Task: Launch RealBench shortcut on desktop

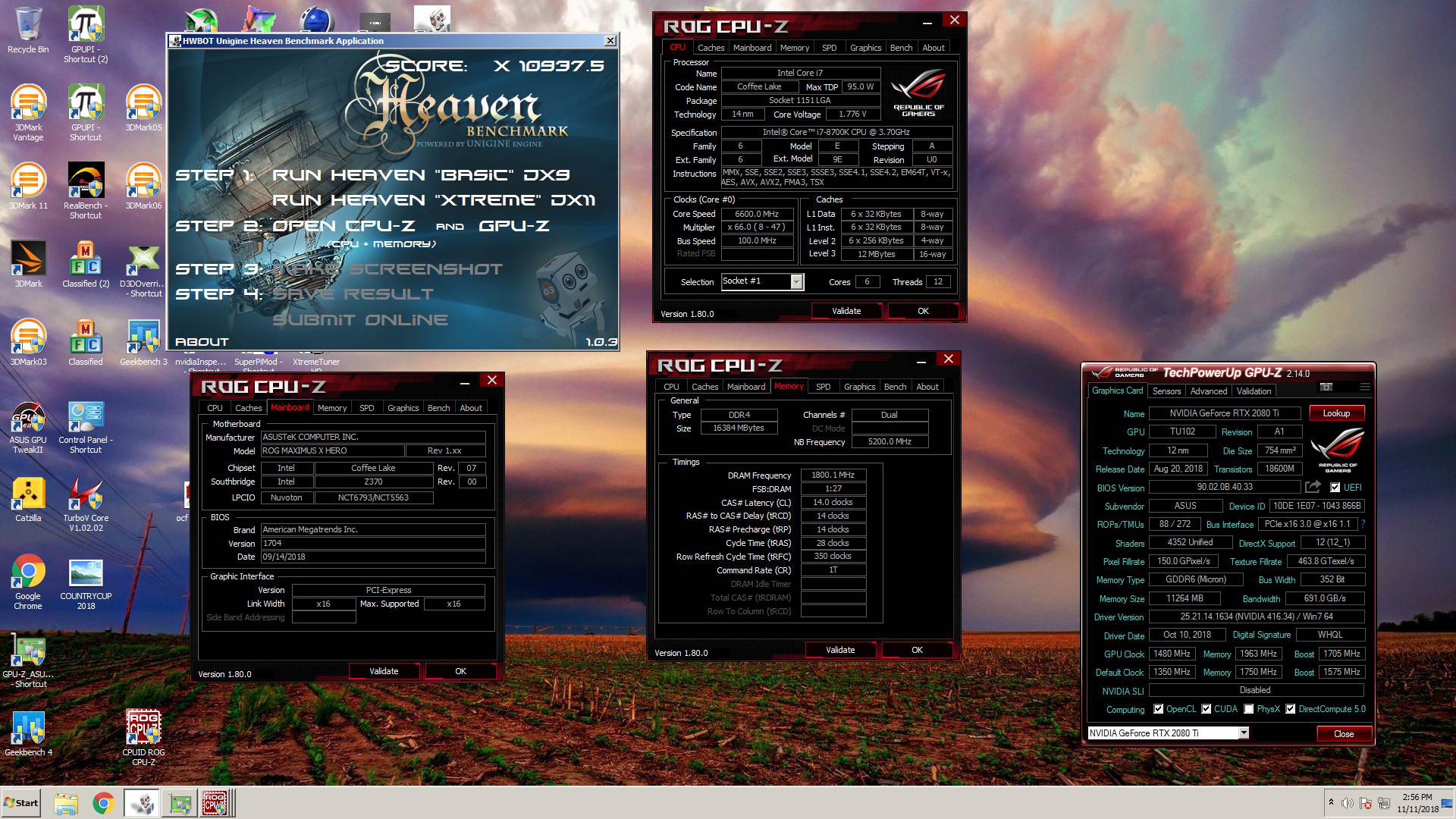Action: click(86, 190)
